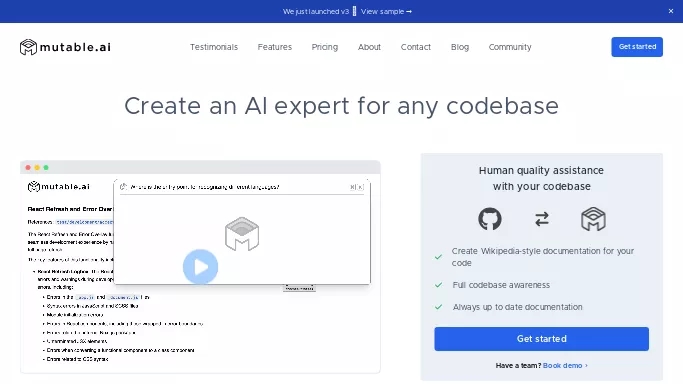Click 'Full codebase awareness' text
This screenshot has width=683, height=384.
click(x=501, y=285)
